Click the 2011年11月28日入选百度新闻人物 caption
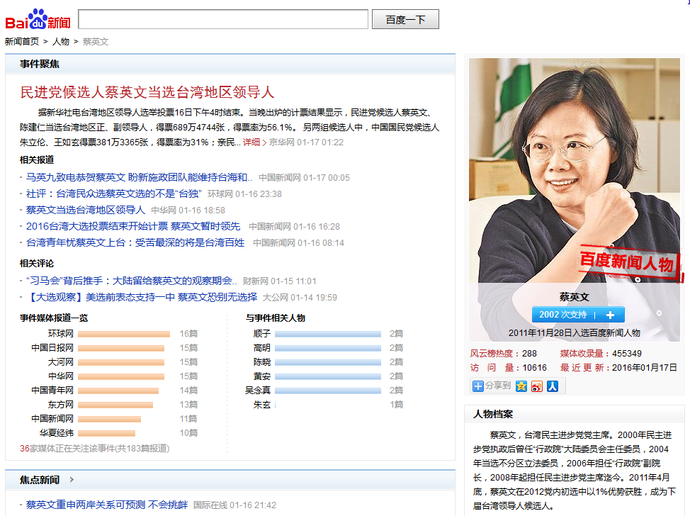Viewport: 690px width, 516px height. (x=574, y=333)
